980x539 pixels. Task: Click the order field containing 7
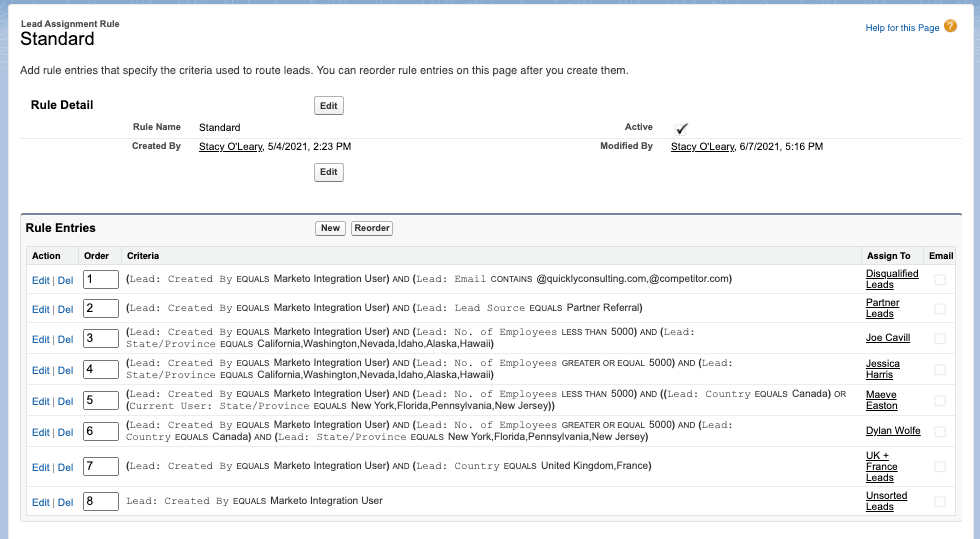101,466
